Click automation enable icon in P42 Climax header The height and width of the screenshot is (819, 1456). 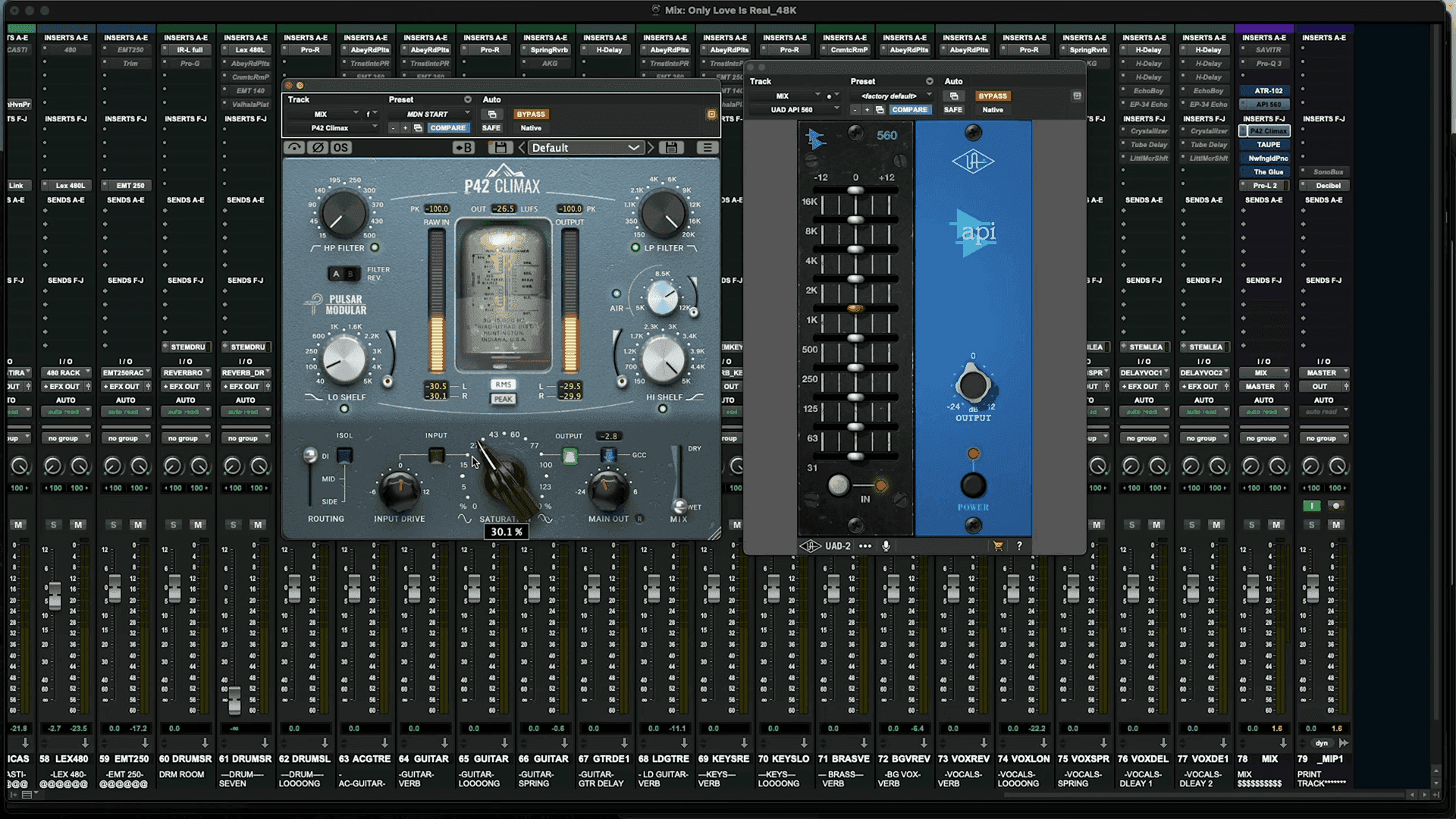tap(491, 115)
